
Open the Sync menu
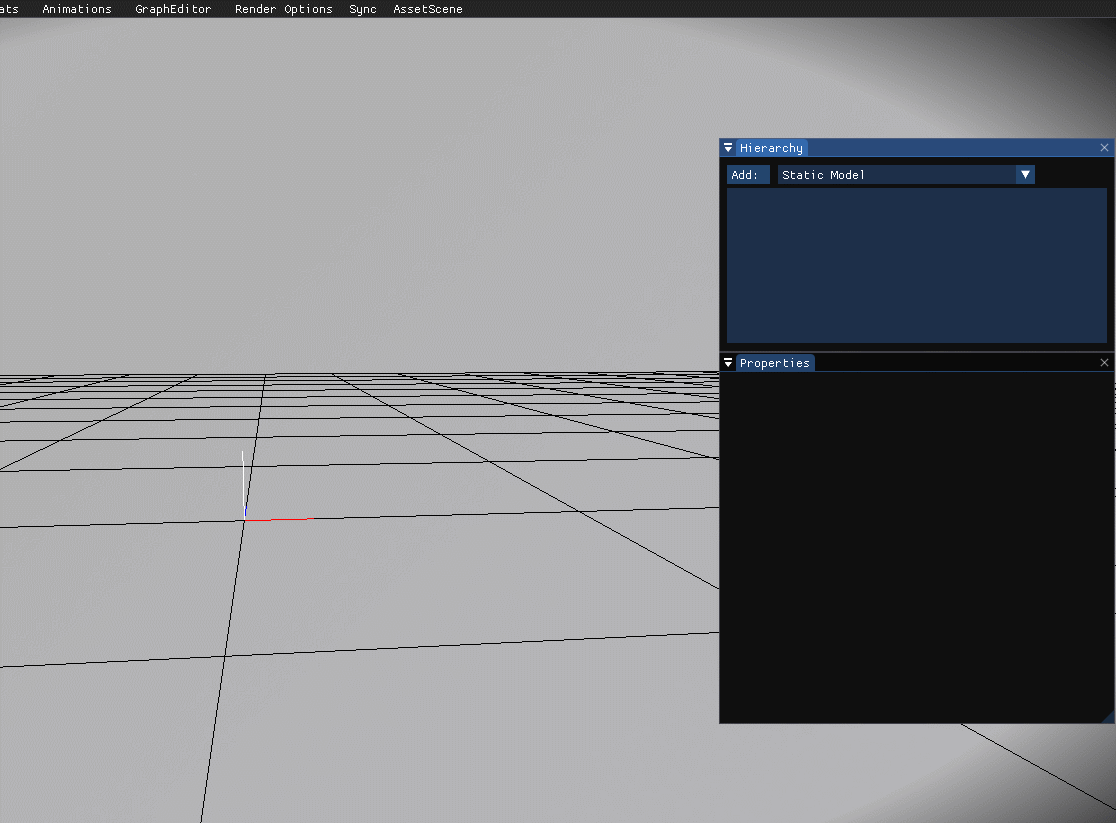[x=362, y=9]
